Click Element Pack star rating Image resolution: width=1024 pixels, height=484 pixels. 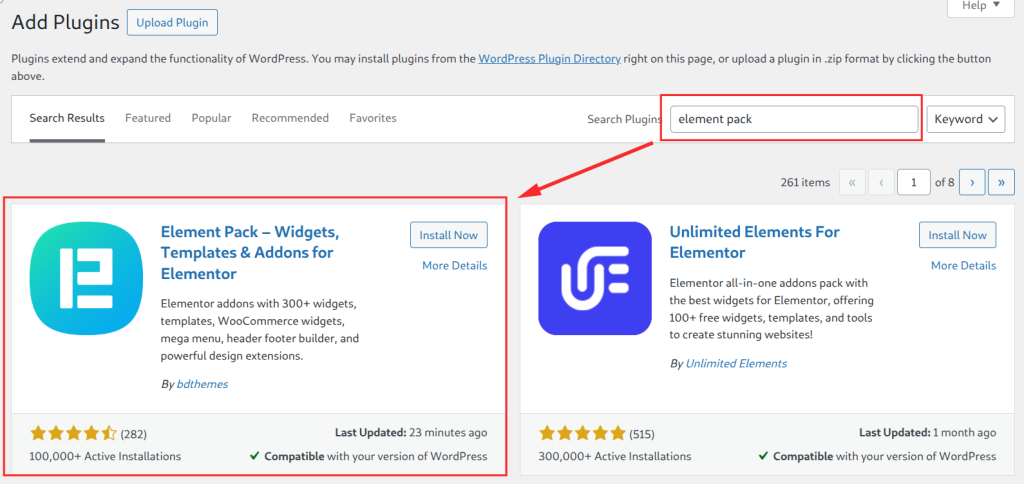click(73, 433)
